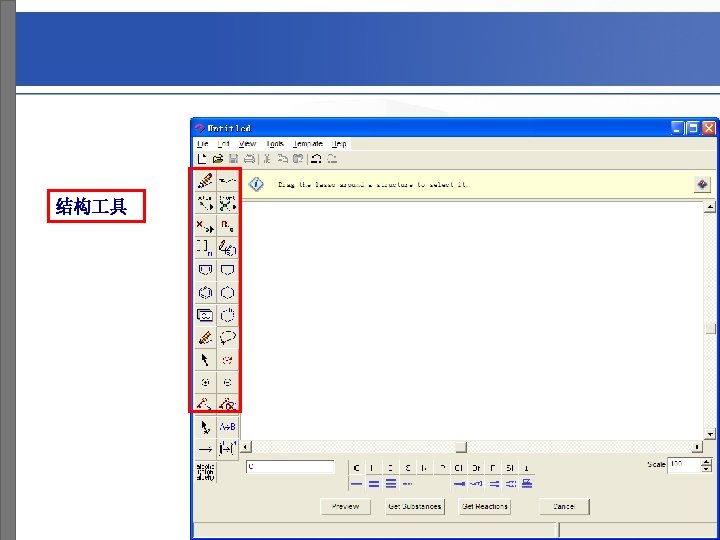Screen dimensions: 720x540
Task: Choose the Cl atom button
Action: coord(458,468)
